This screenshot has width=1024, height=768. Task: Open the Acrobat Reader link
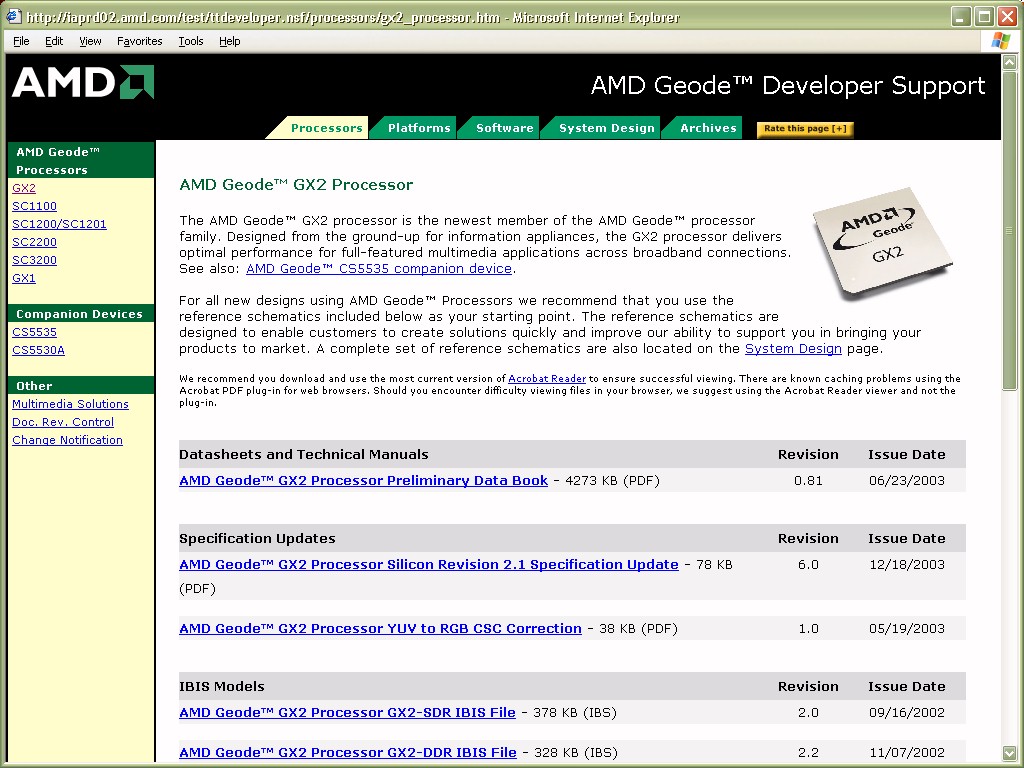(x=546, y=379)
